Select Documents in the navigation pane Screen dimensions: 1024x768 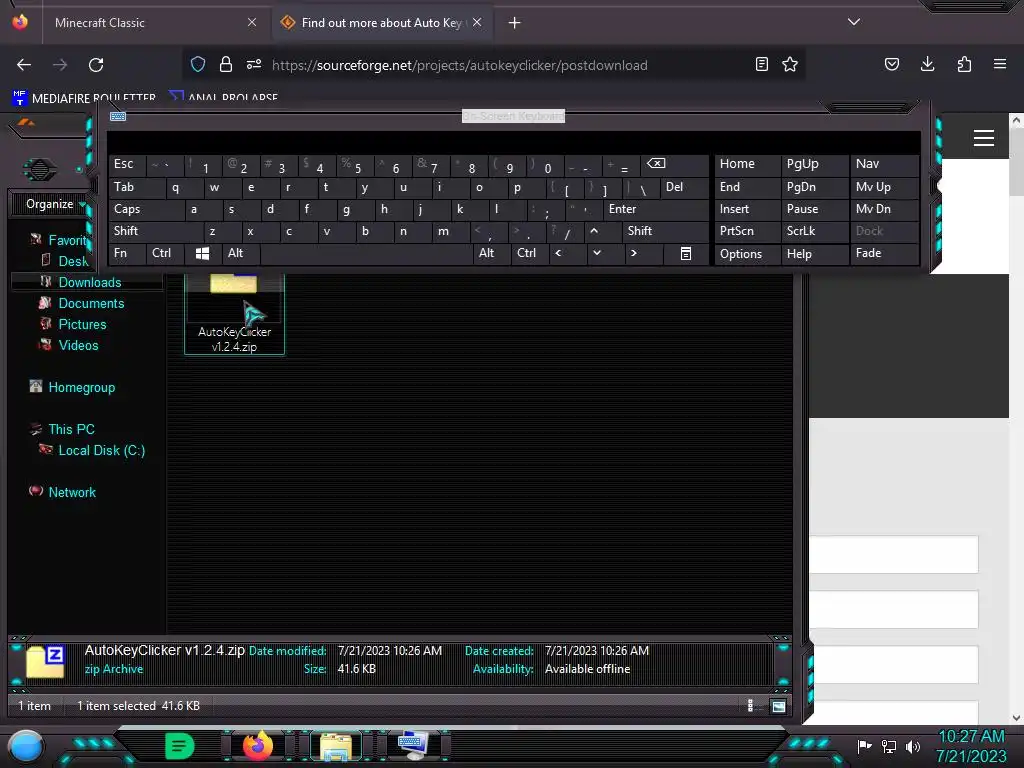click(x=91, y=303)
